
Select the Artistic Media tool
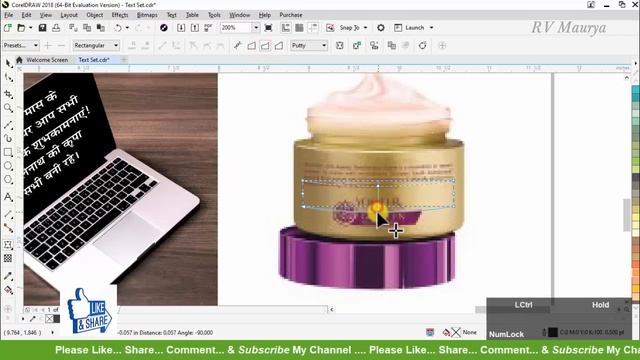pos(9,138)
